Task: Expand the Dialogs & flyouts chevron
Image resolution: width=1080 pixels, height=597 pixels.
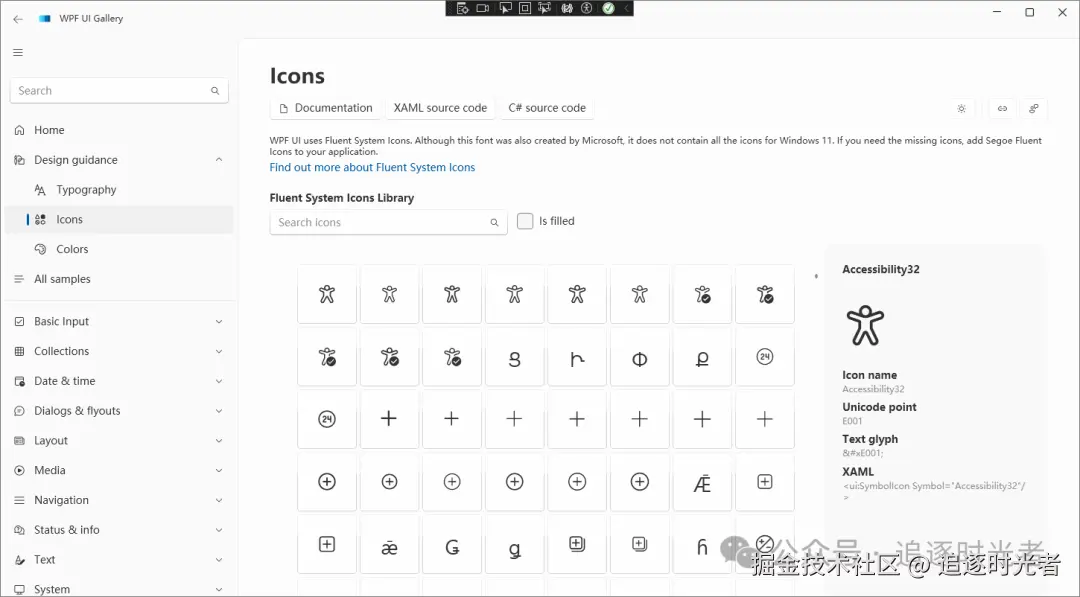Action: pos(219,411)
